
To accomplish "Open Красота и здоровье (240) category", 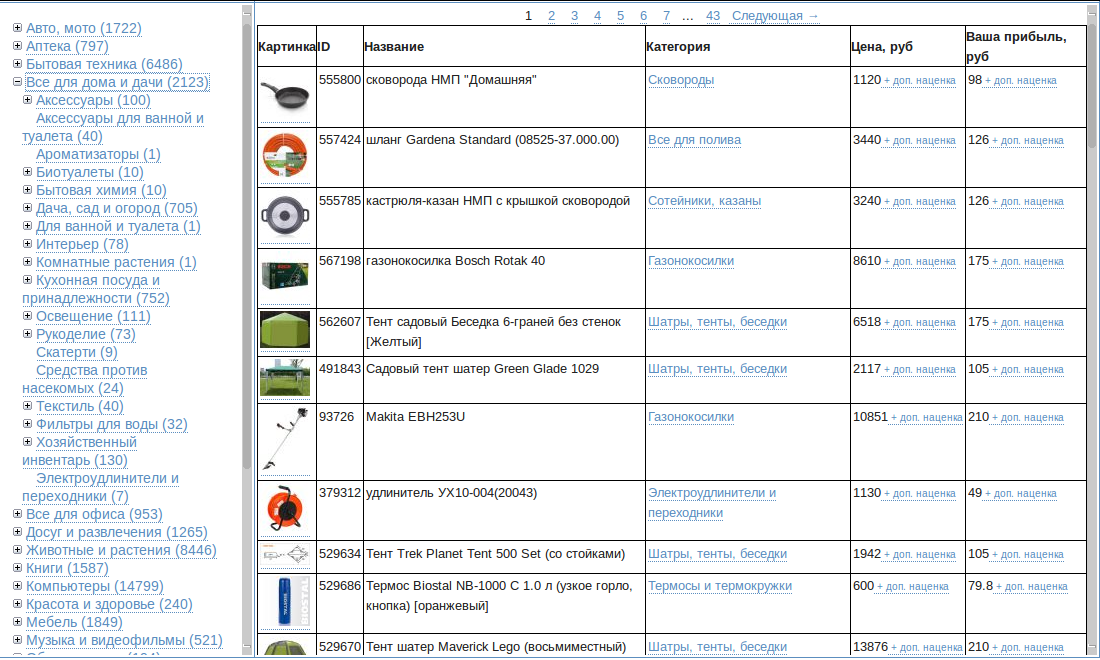I will (x=109, y=604).
